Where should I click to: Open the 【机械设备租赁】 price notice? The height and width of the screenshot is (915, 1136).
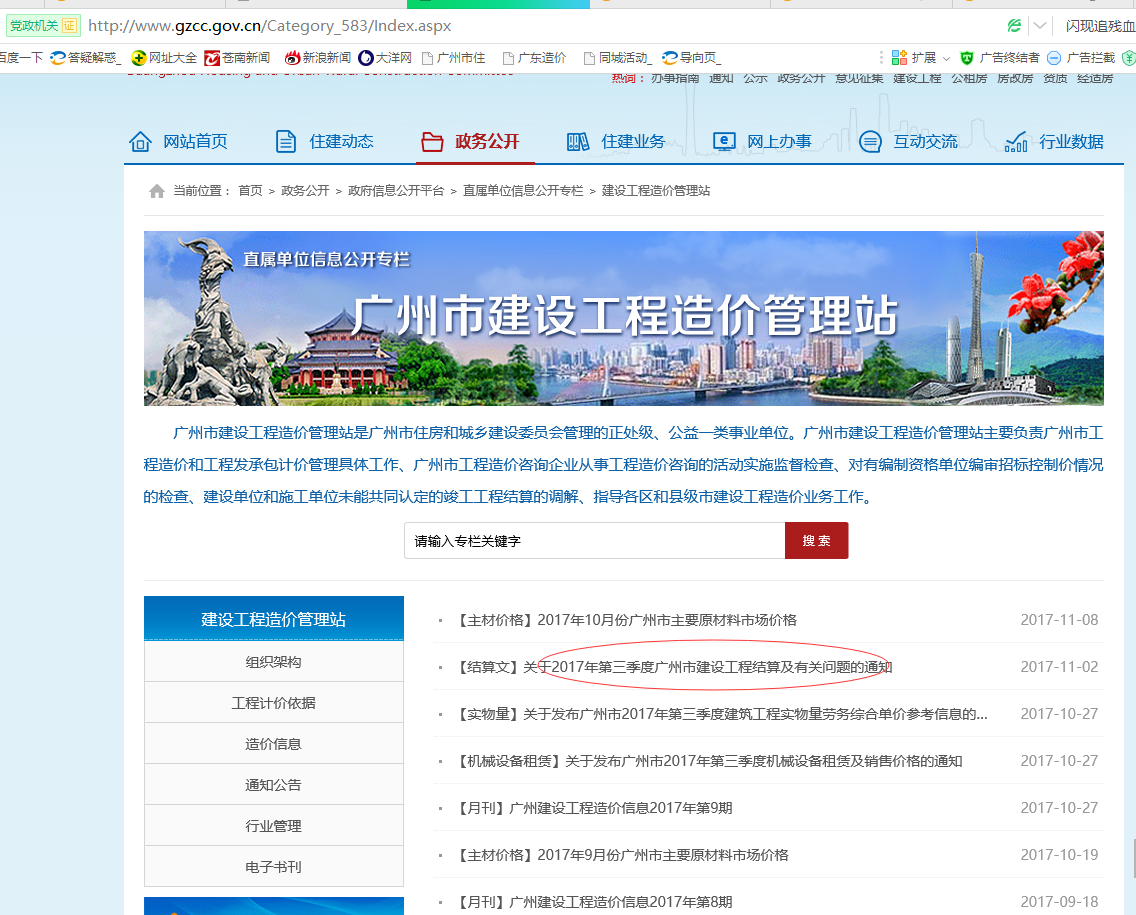point(708,761)
